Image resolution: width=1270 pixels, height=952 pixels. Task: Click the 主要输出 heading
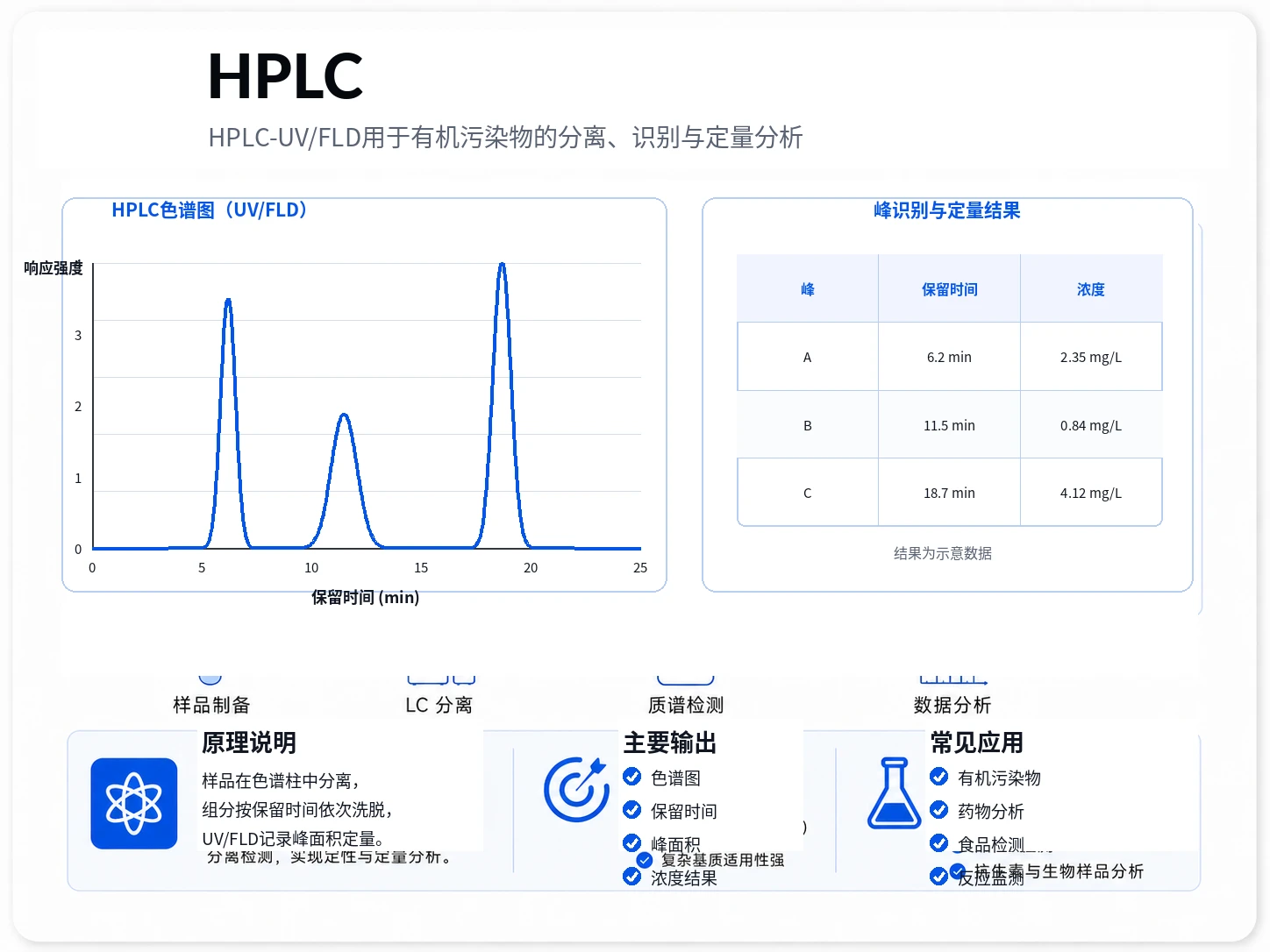point(670,742)
